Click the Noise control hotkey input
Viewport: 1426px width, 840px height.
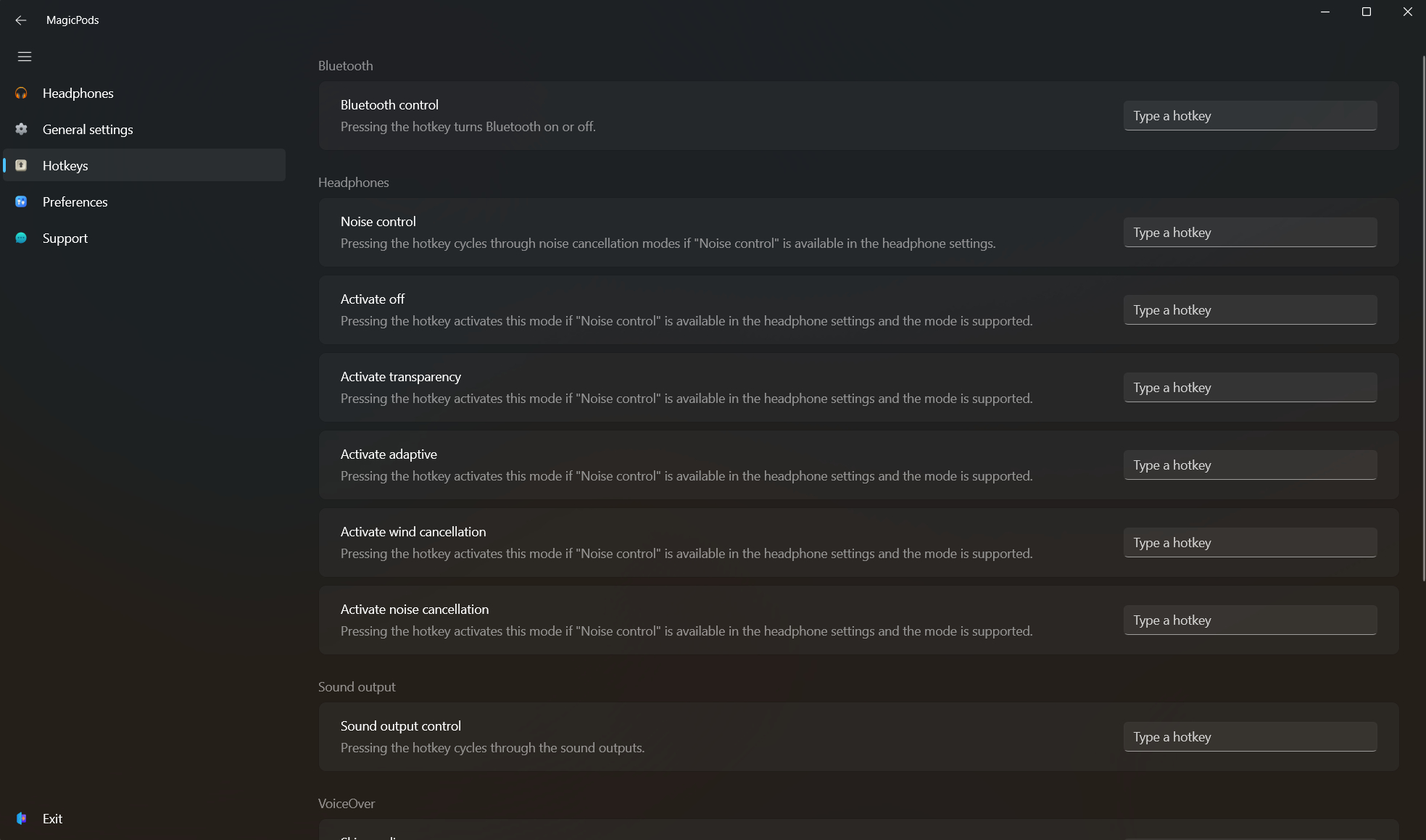click(1248, 232)
